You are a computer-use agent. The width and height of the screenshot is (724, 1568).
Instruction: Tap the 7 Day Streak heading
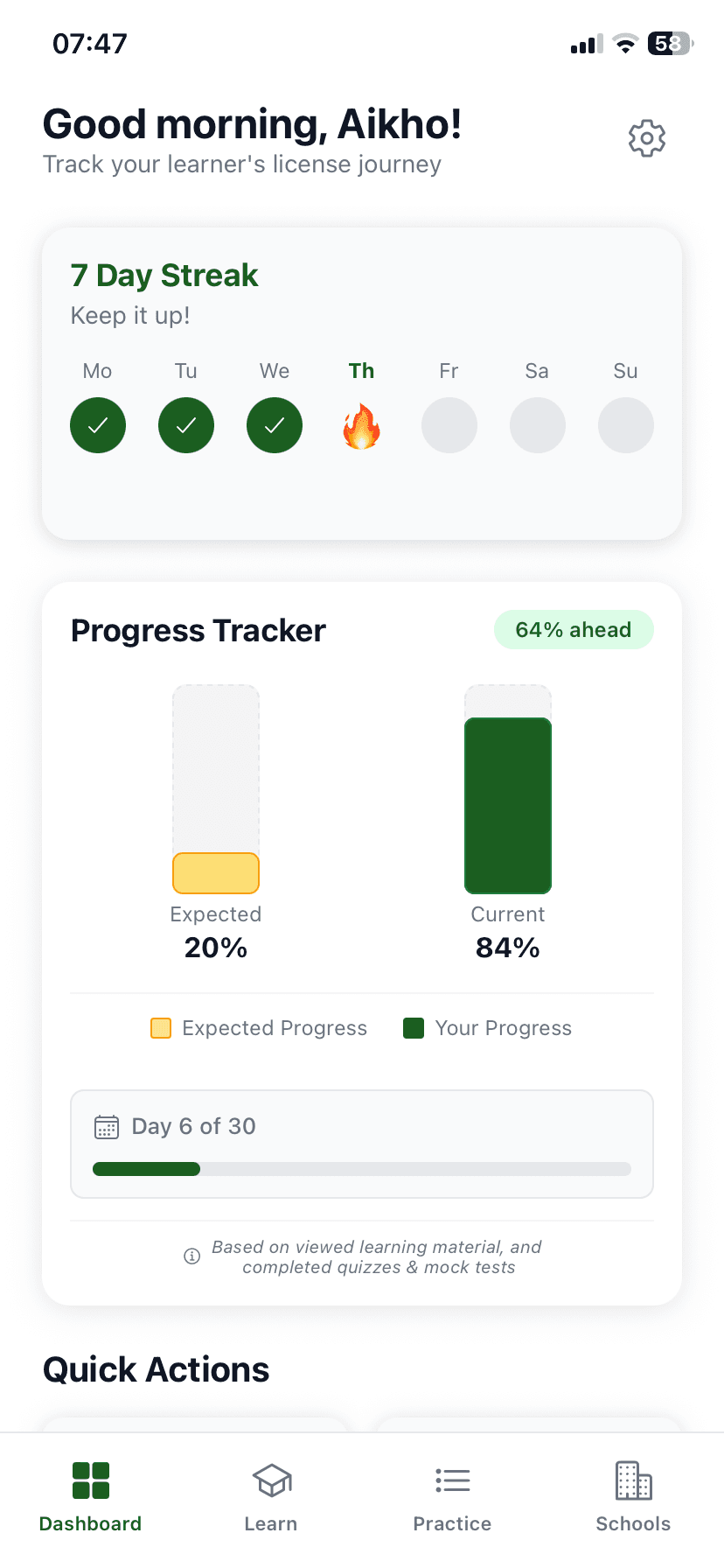[x=164, y=276]
